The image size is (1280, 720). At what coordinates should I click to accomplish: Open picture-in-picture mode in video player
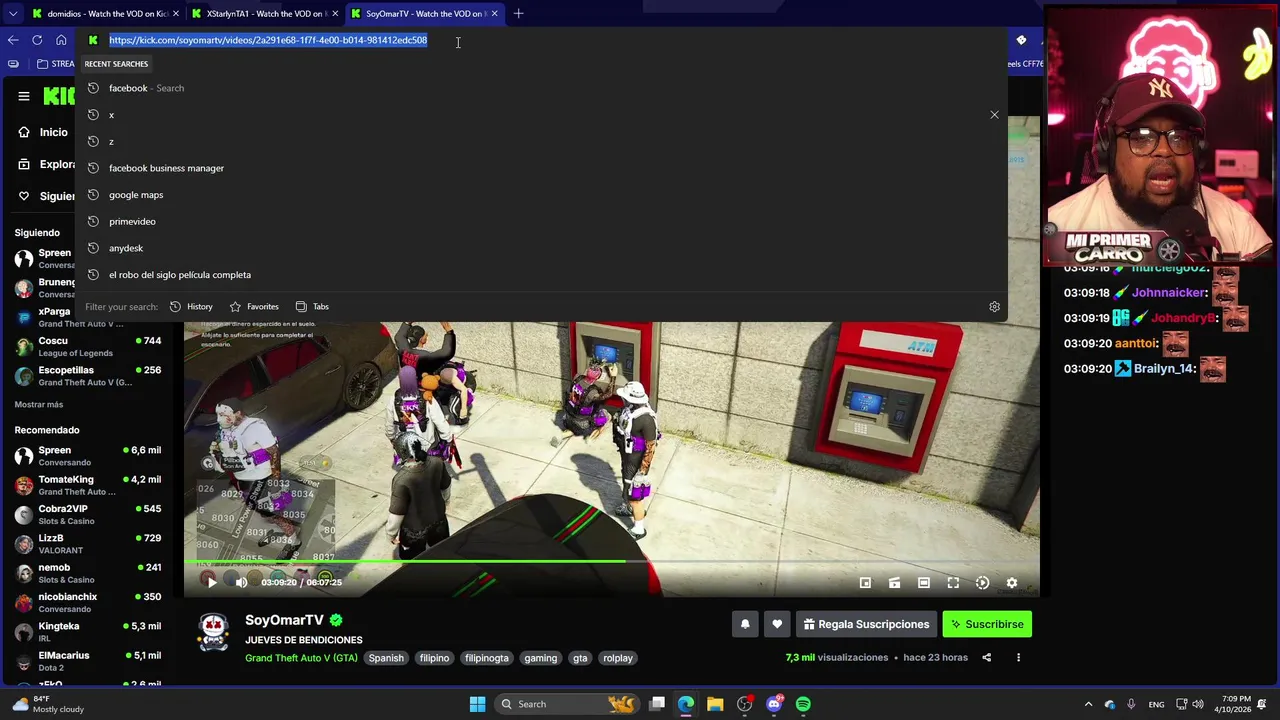865,583
